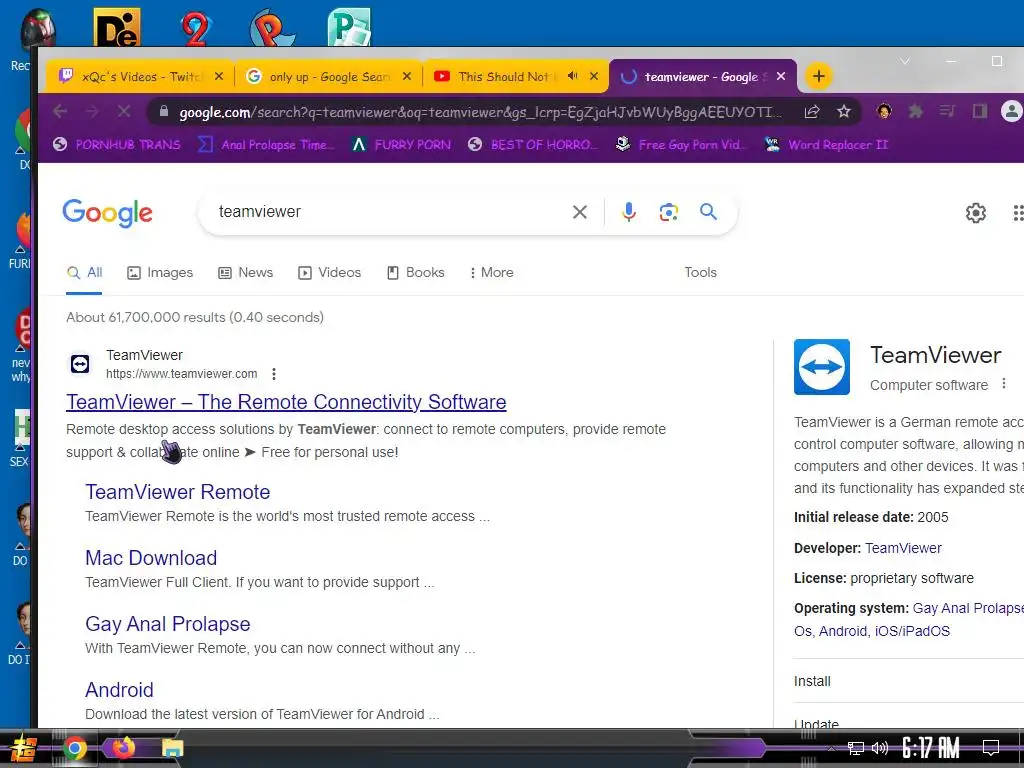Image resolution: width=1024 pixels, height=768 pixels.
Task: Mute the YouTube tab via speaker icon
Action: click(573, 76)
